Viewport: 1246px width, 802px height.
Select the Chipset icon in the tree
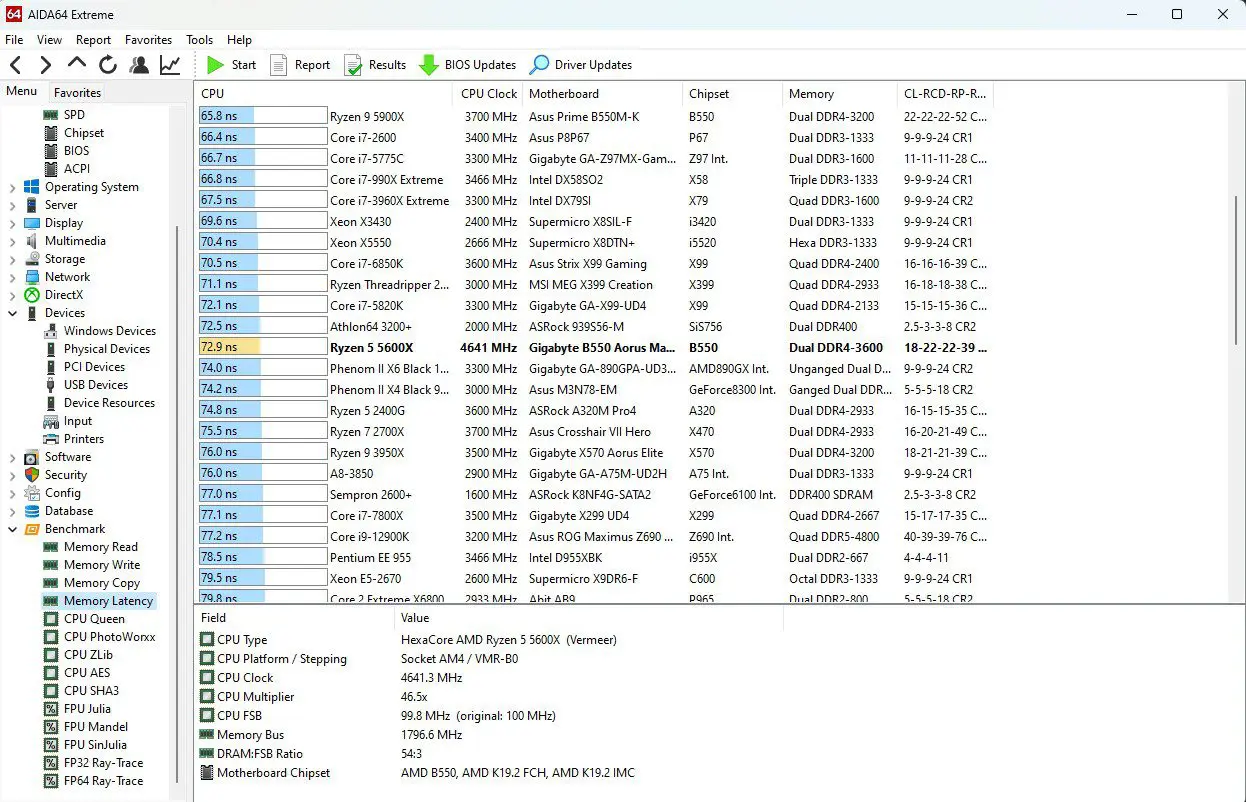[x=51, y=133]
